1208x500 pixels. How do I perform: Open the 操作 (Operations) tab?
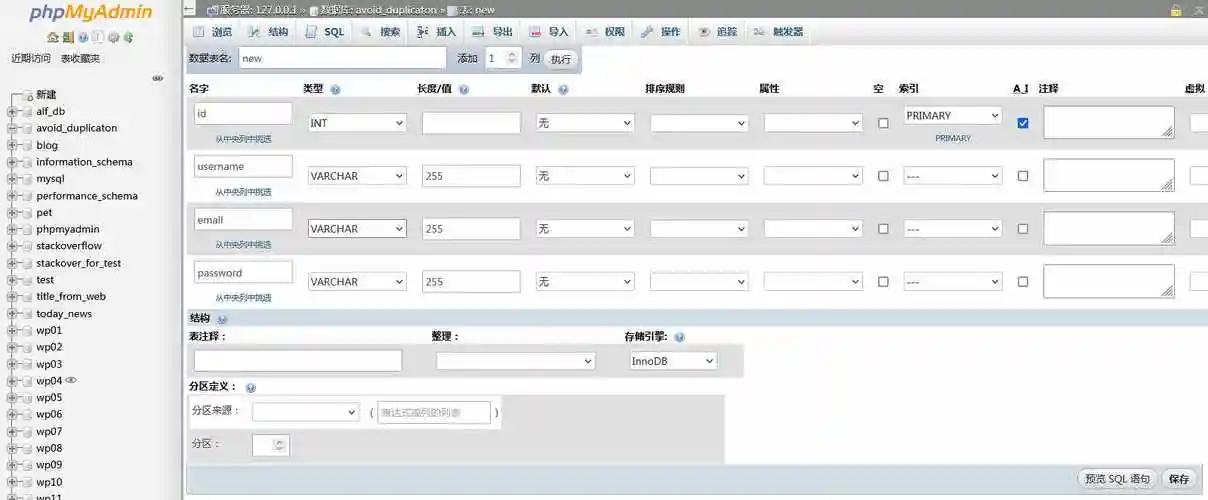[x=660, y=32]
